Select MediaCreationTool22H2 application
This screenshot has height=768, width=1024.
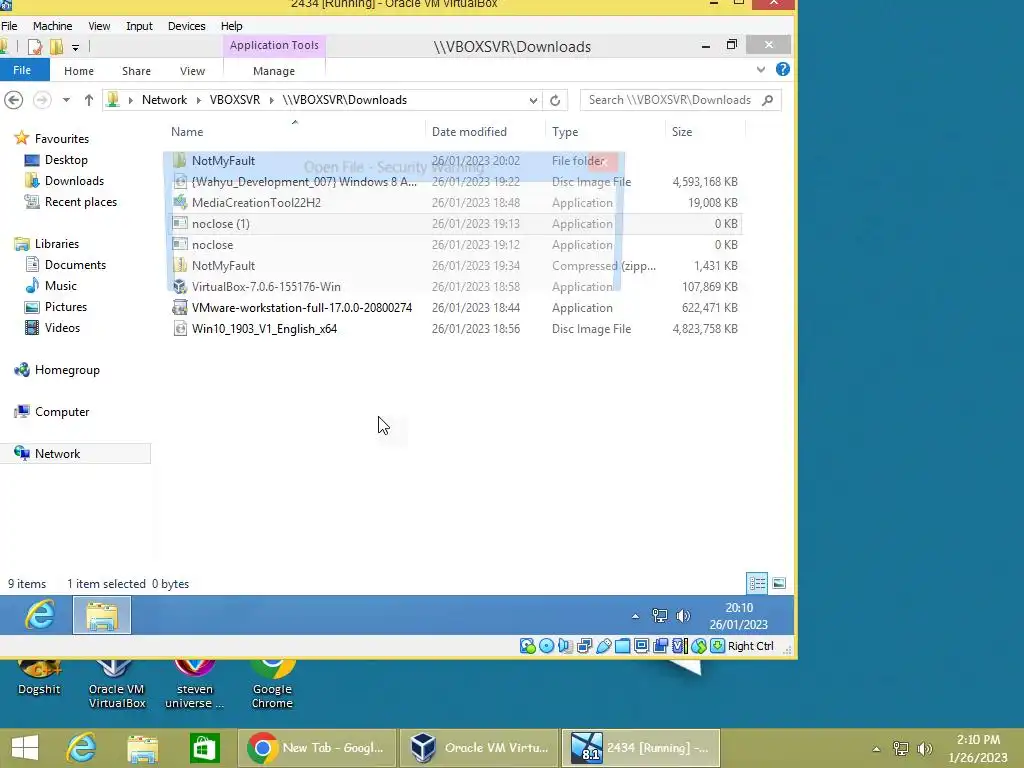tap(453, 202)
